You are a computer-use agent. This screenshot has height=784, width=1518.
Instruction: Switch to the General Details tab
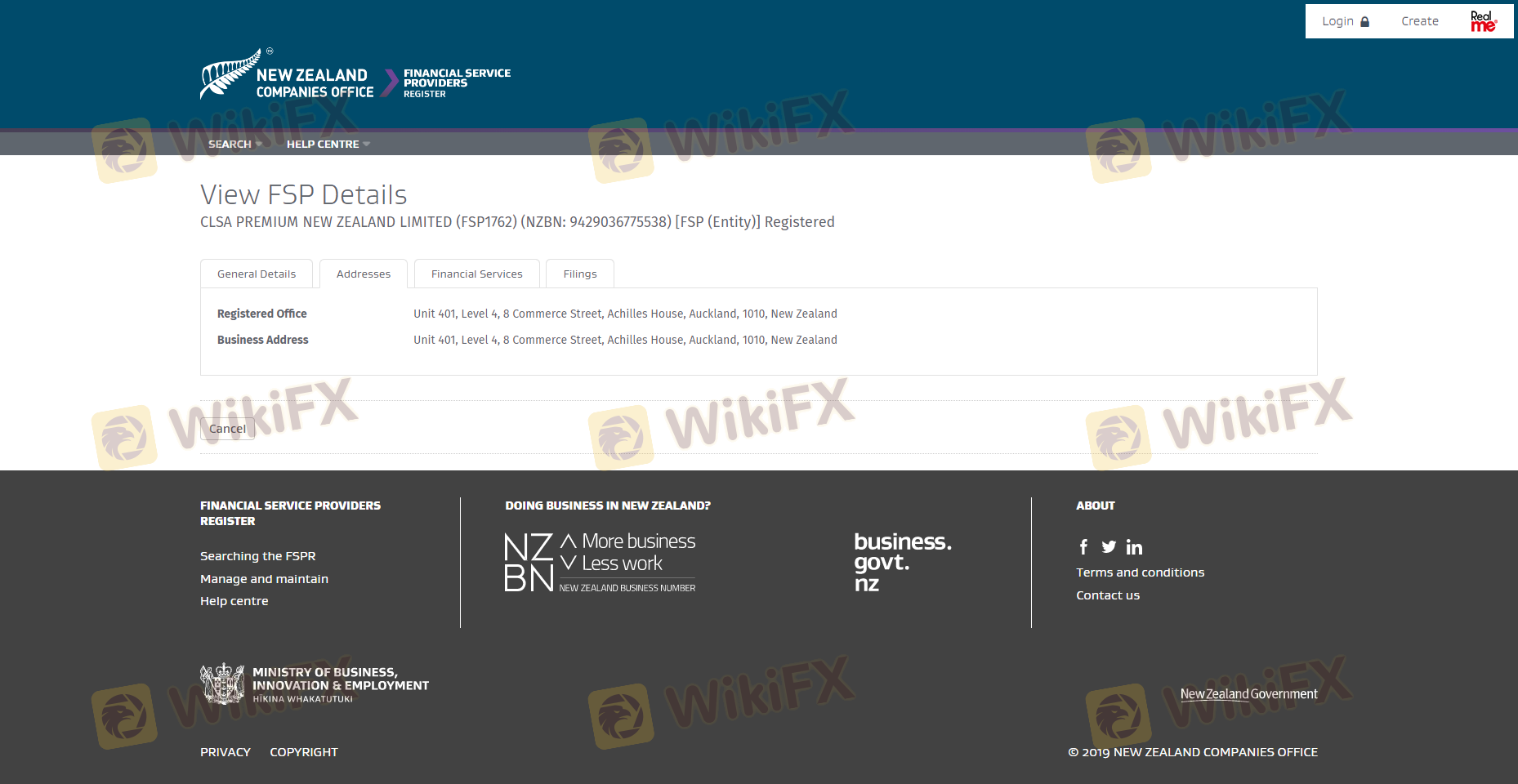click(x=257, y=274)
